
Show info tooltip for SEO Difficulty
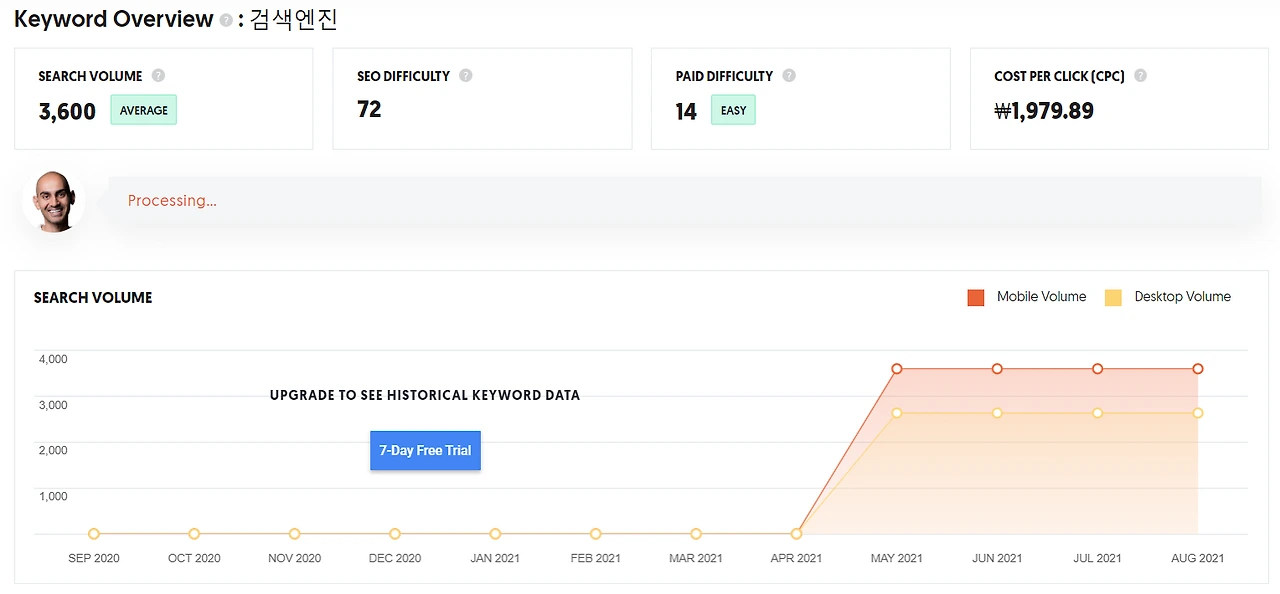[465, 75]
